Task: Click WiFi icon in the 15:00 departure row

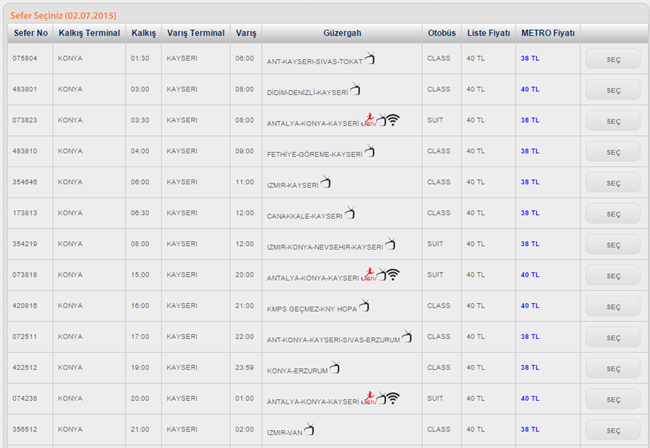Action: (393, 274)
